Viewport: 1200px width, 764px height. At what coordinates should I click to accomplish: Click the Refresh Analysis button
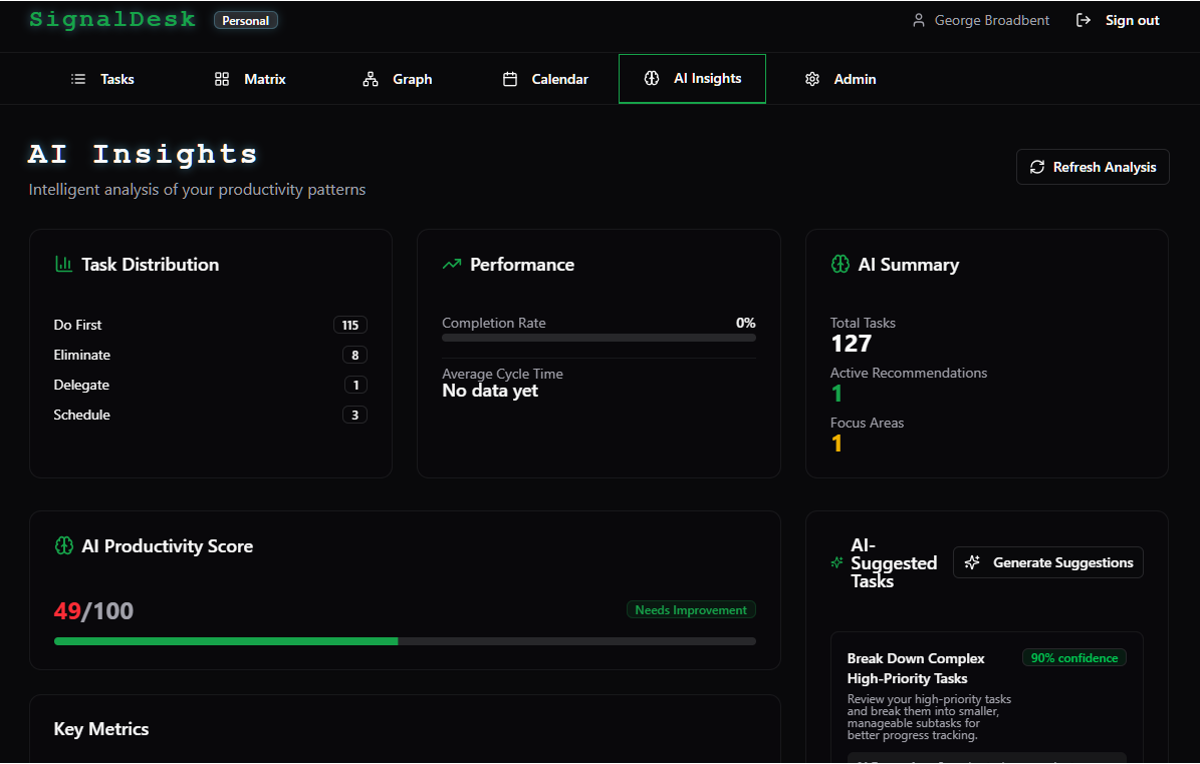coord(1093,167)
